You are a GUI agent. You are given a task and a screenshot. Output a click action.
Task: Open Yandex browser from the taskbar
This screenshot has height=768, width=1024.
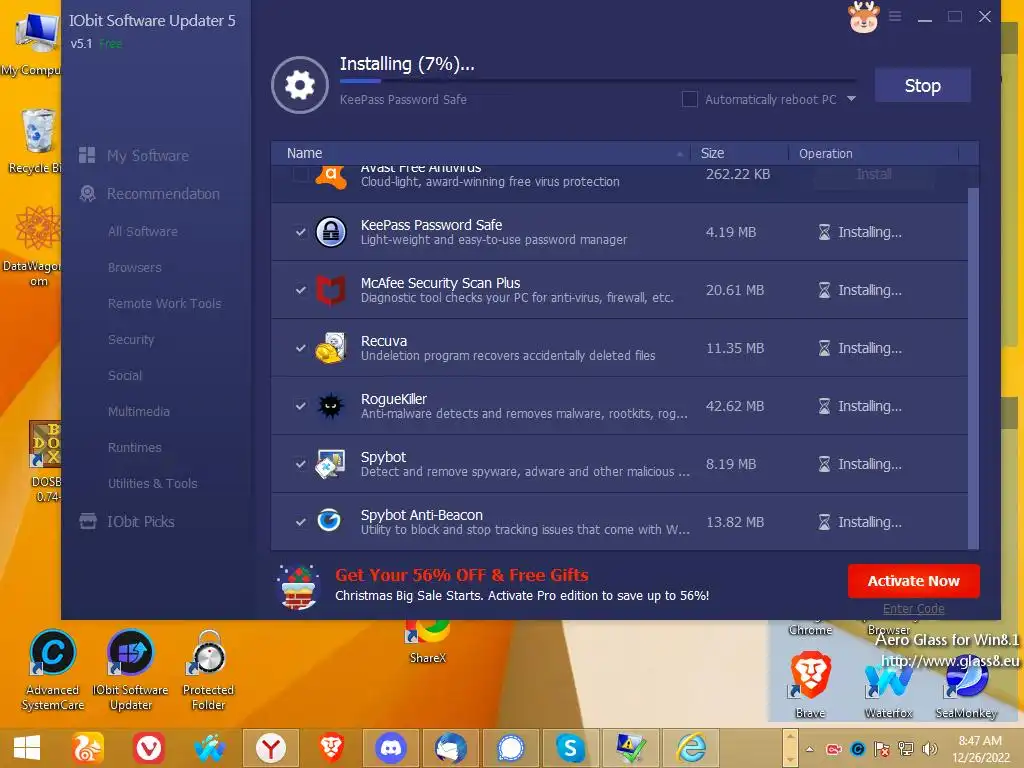pos(270,748)
